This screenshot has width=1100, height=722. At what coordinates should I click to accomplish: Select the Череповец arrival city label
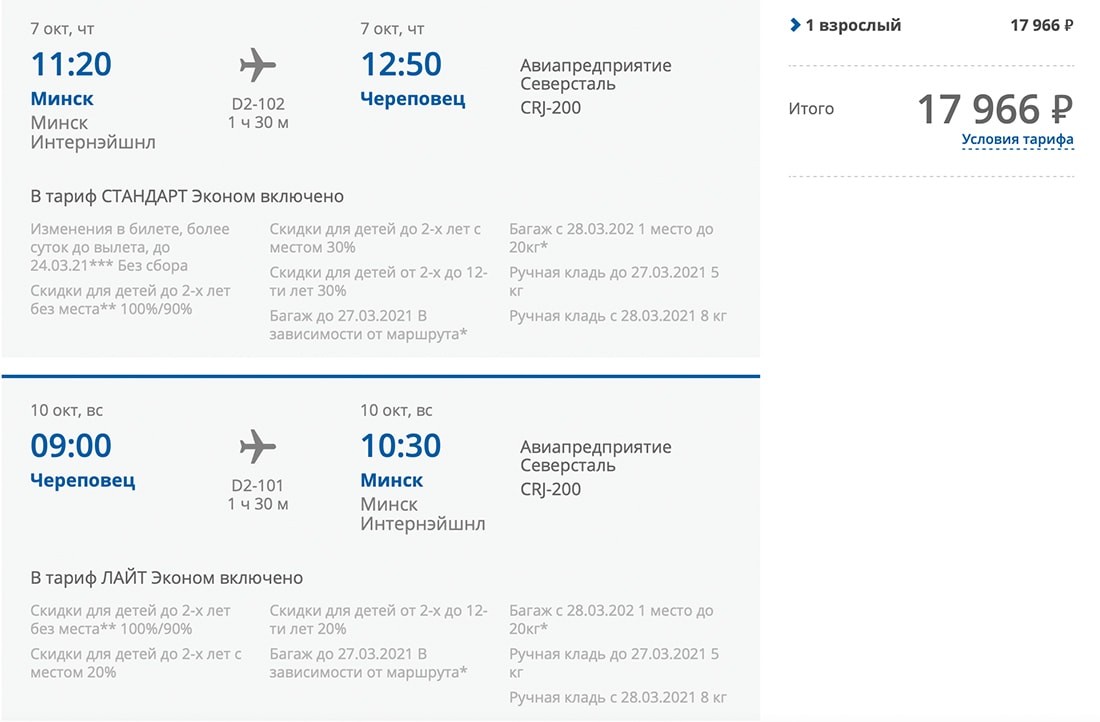click(x=412, y=98)
